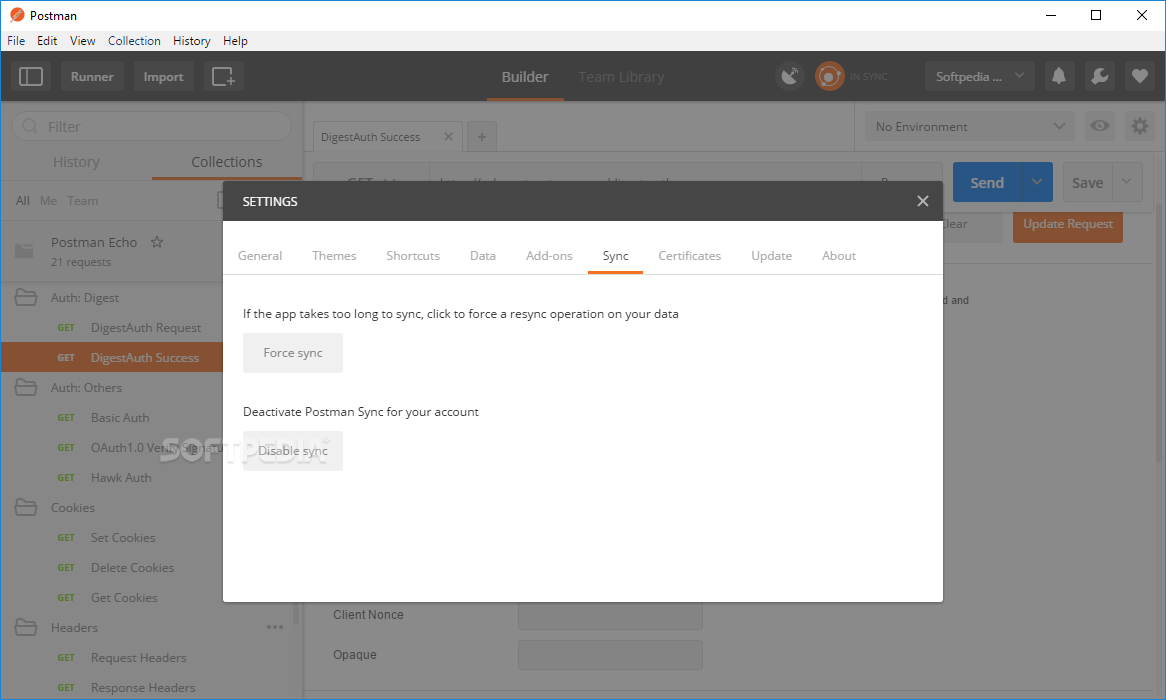Open the notifications bell icon
The width and height of the screenshot is (1166, 700).
click(1059, 76)
